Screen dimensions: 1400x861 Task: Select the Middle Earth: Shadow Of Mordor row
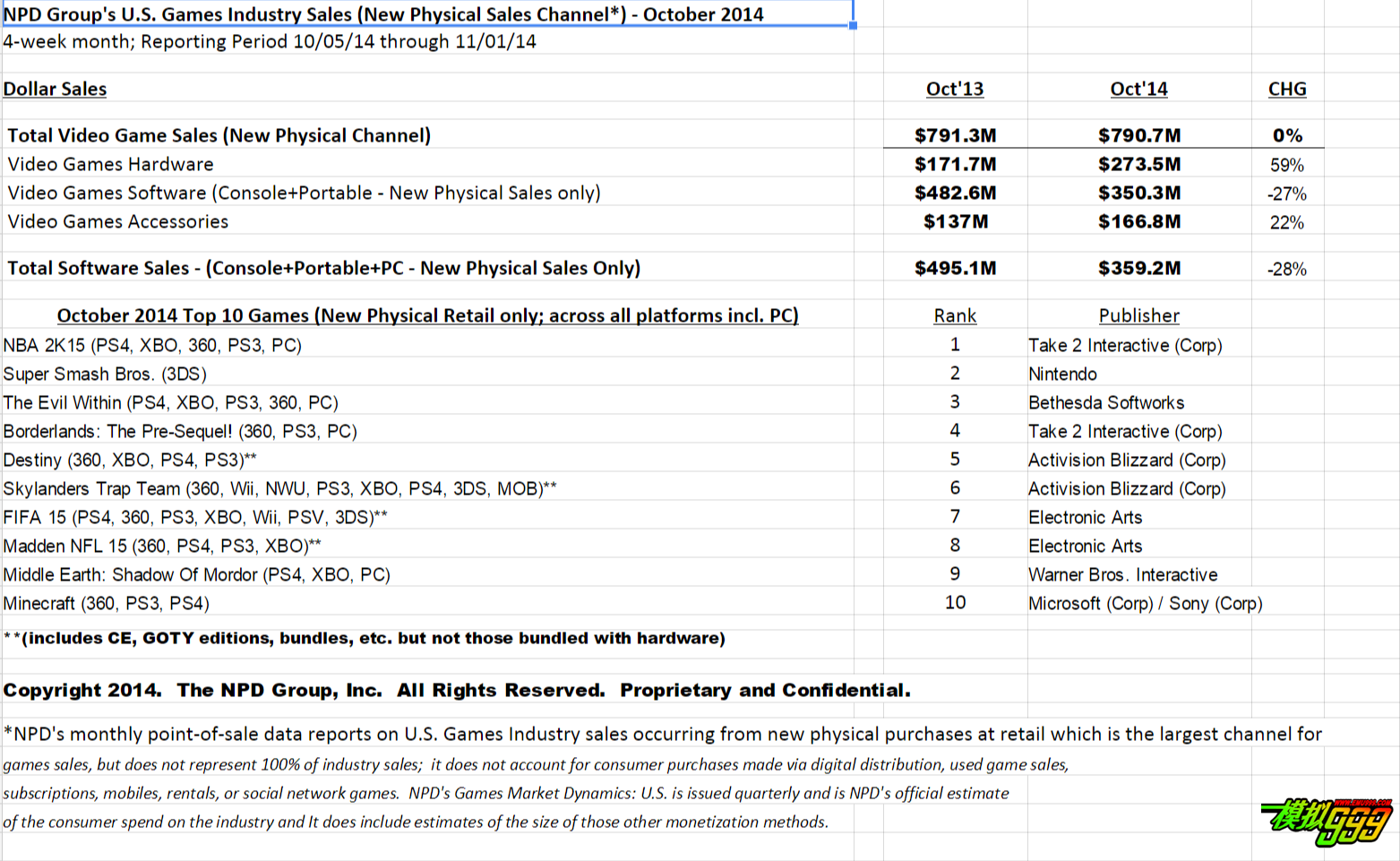(x=197, y=574)
